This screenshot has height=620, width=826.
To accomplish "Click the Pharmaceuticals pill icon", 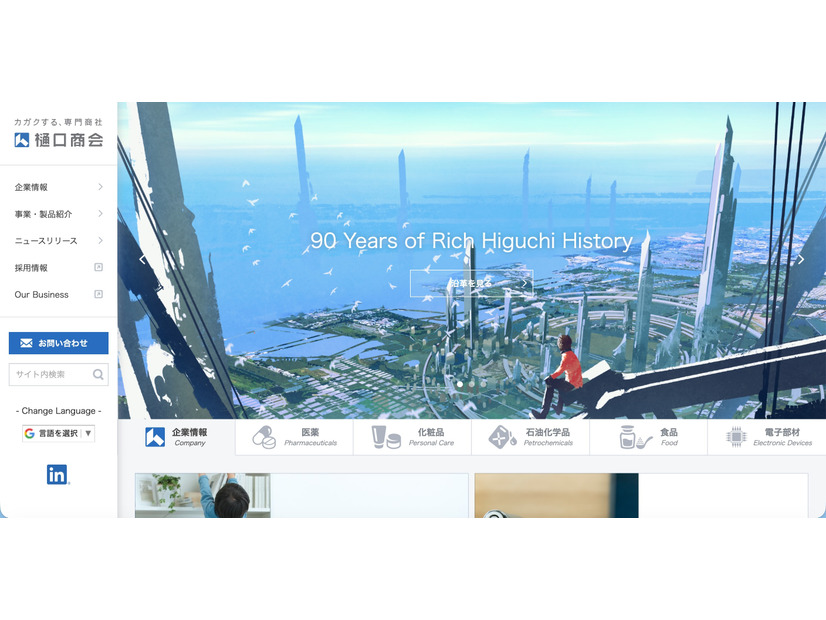I will click(x=264, y=437).
